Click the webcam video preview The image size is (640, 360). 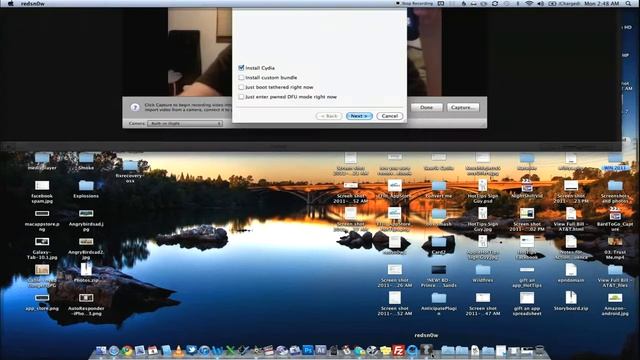(x=200, y=52)
